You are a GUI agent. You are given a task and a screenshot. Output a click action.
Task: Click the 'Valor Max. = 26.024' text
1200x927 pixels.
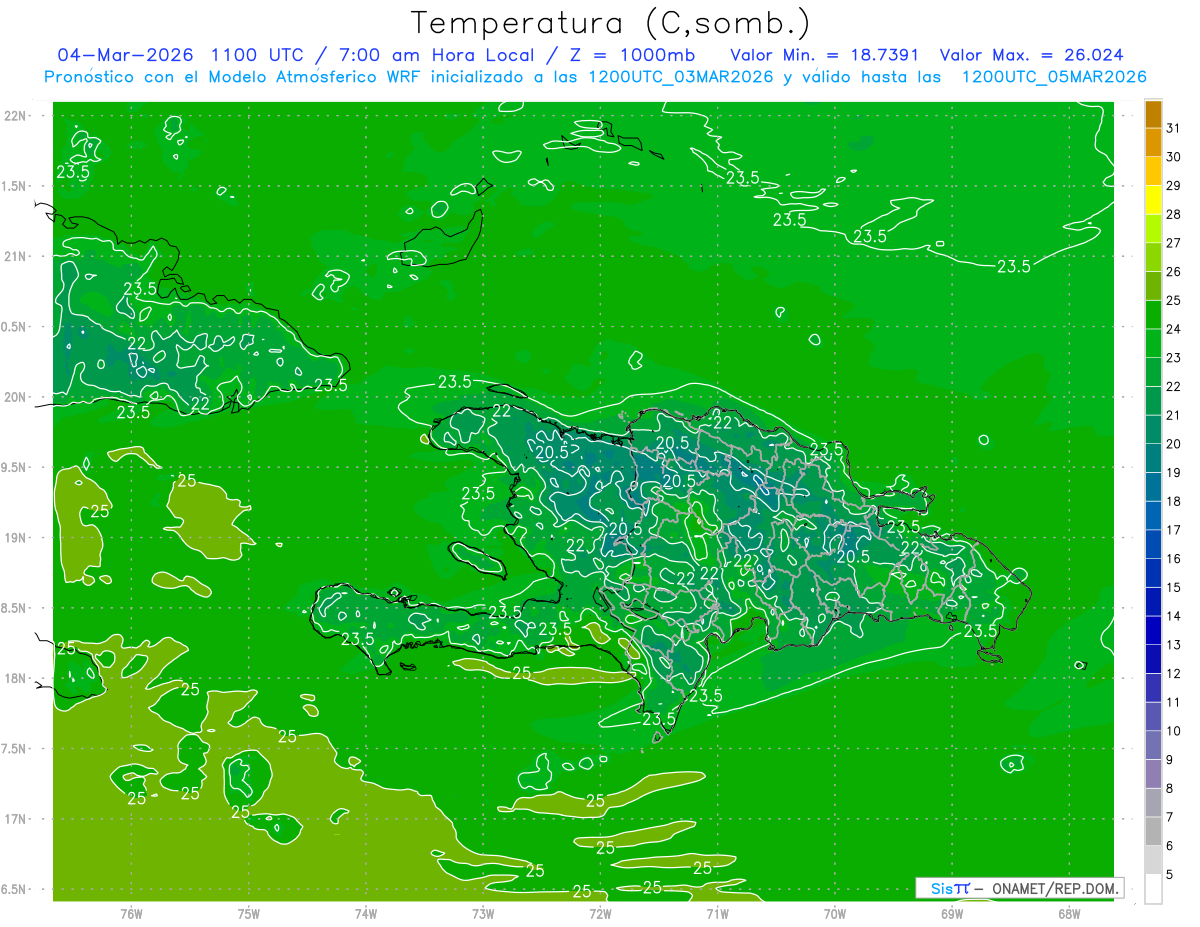(1031, 54)
